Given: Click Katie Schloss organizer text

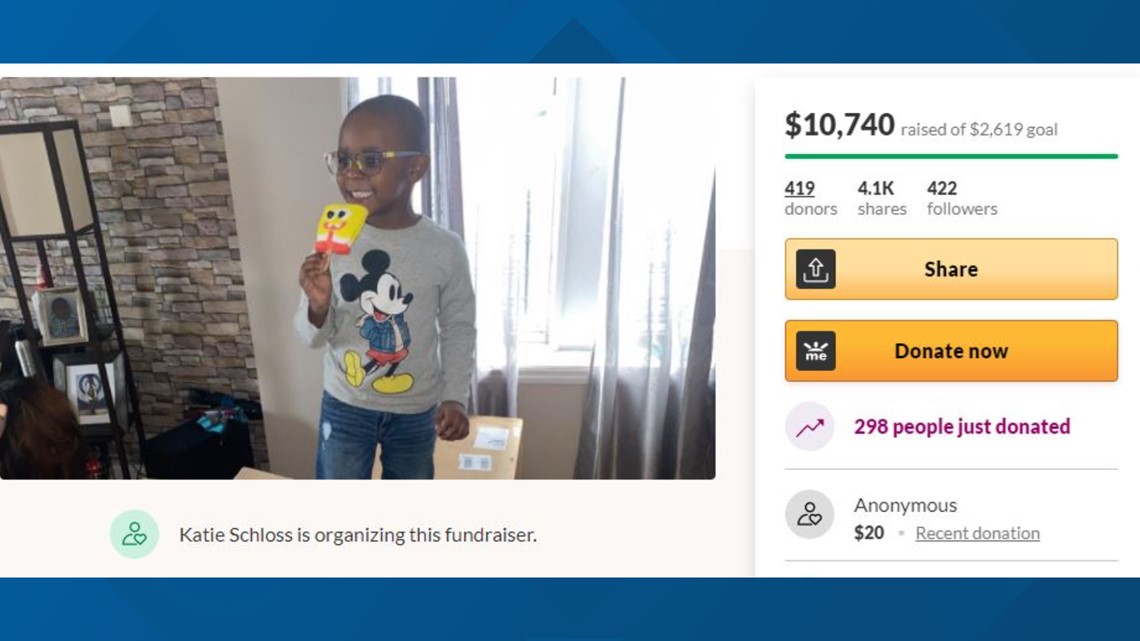Looking at the screenshot, I should tap(358, 535).
